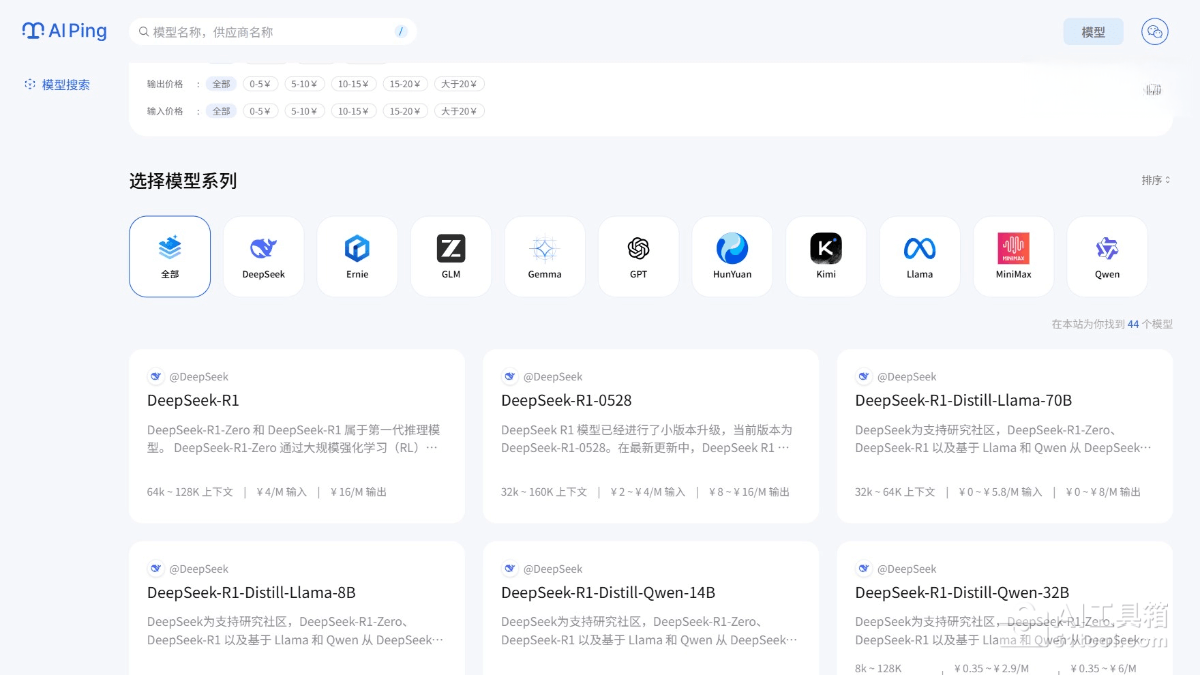The width and height of the screenshot is (1200, 675).
Task: Focus the model name search field
Action: (270, 32)
